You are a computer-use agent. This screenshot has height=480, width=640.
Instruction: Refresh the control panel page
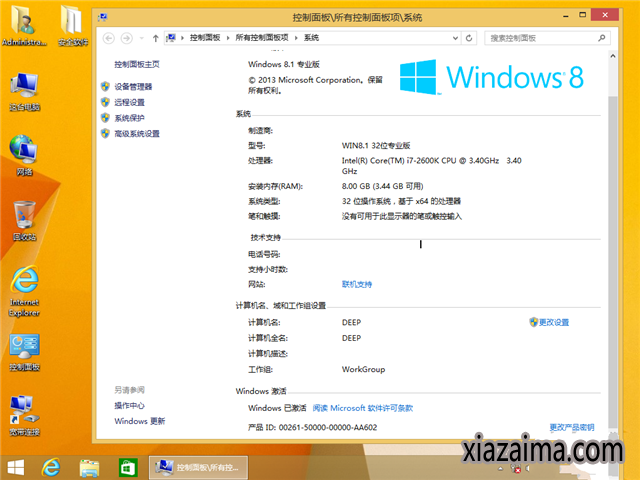click(469, 38)
